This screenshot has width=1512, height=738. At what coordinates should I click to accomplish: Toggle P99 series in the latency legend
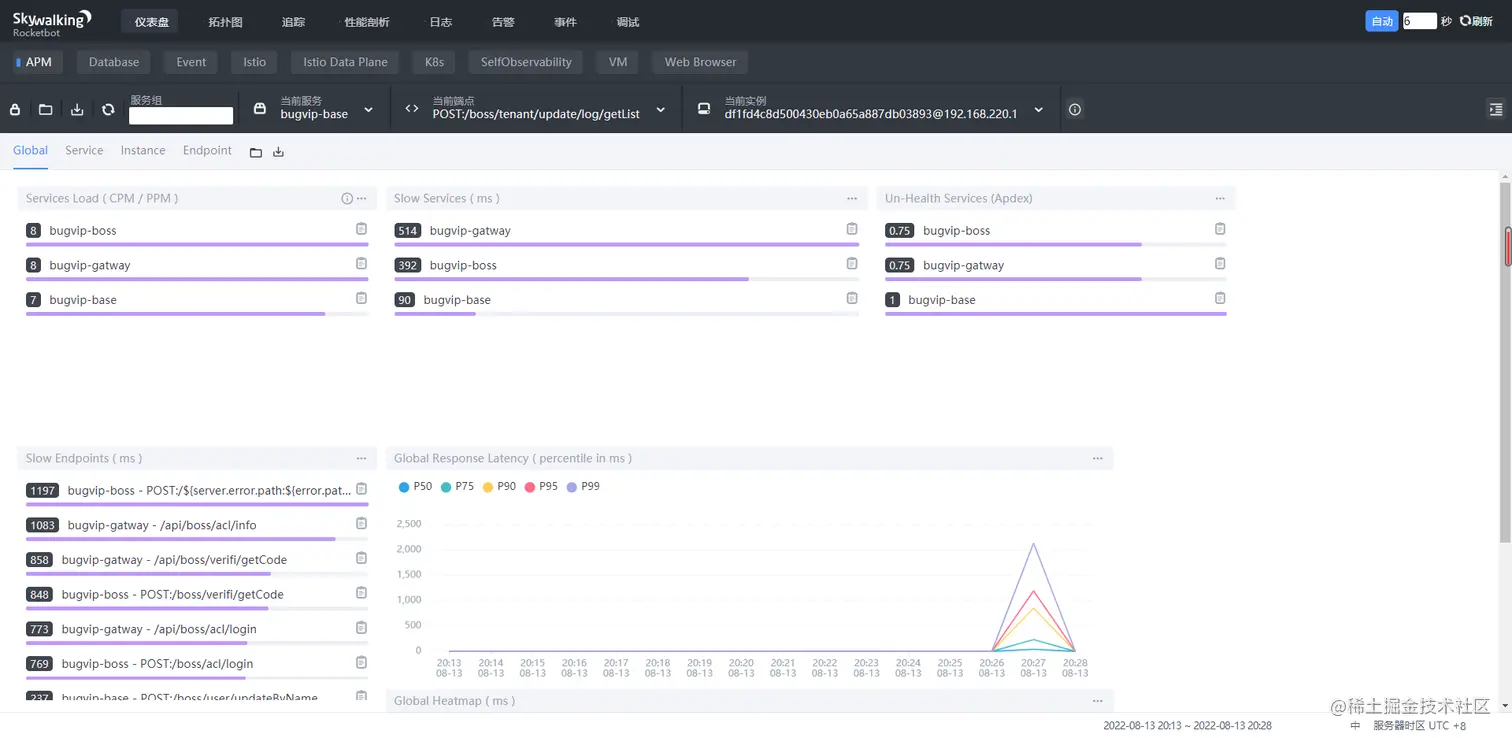click(583, 487)
